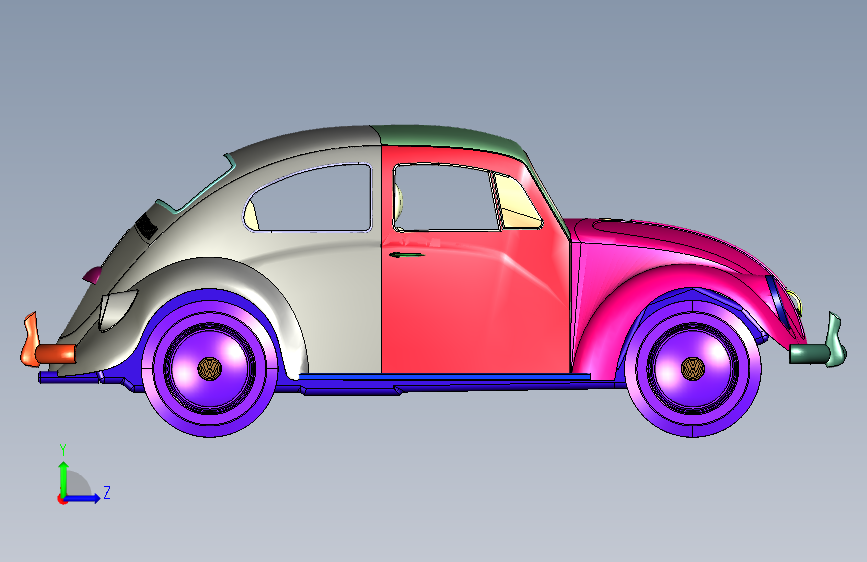Click the blue Z axis arrow of the triad
Viewport: 867px width, 562px height.
tap(83, 498)
